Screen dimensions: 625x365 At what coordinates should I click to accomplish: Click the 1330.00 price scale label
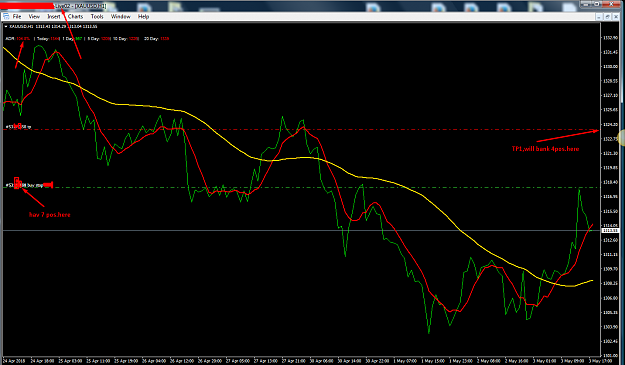pos(610,67)
